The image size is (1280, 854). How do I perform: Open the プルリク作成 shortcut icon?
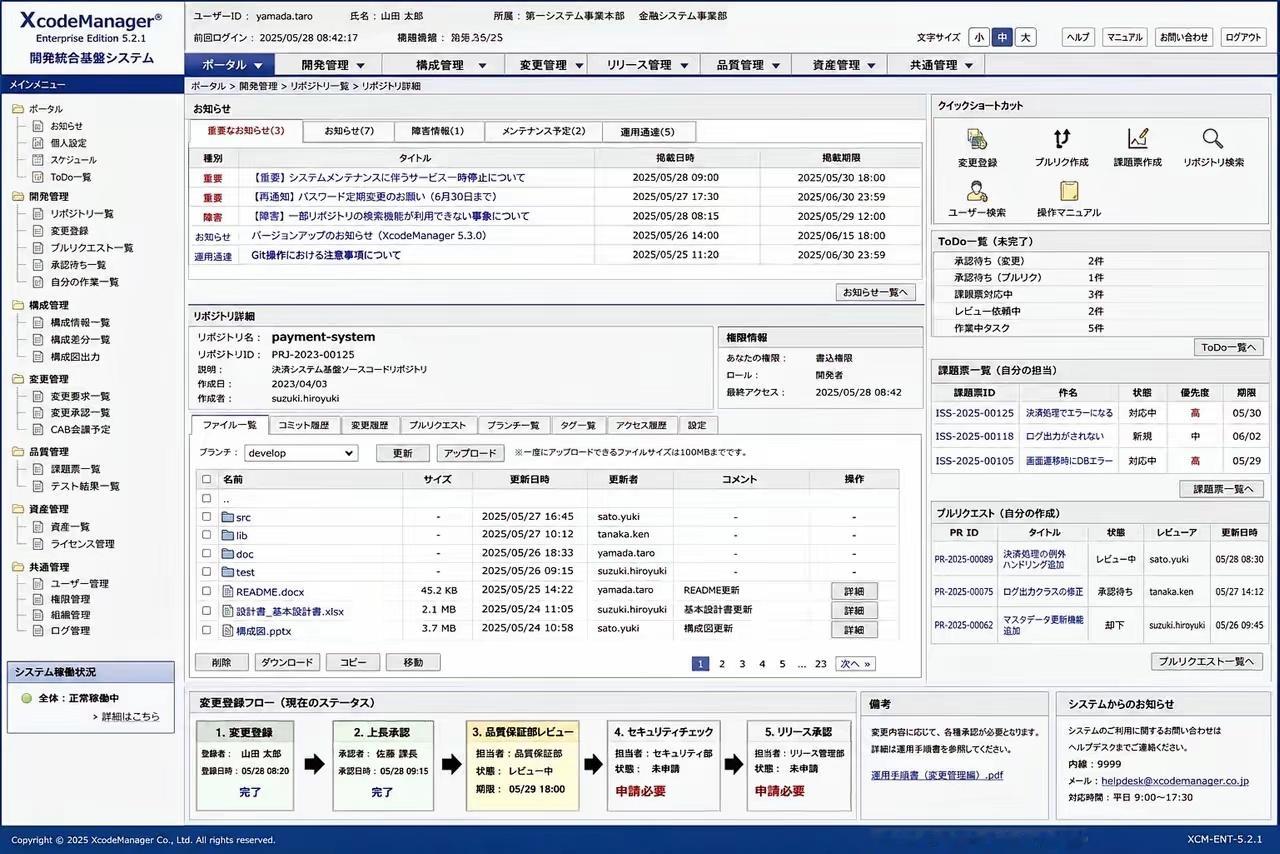coord(1061,139)
